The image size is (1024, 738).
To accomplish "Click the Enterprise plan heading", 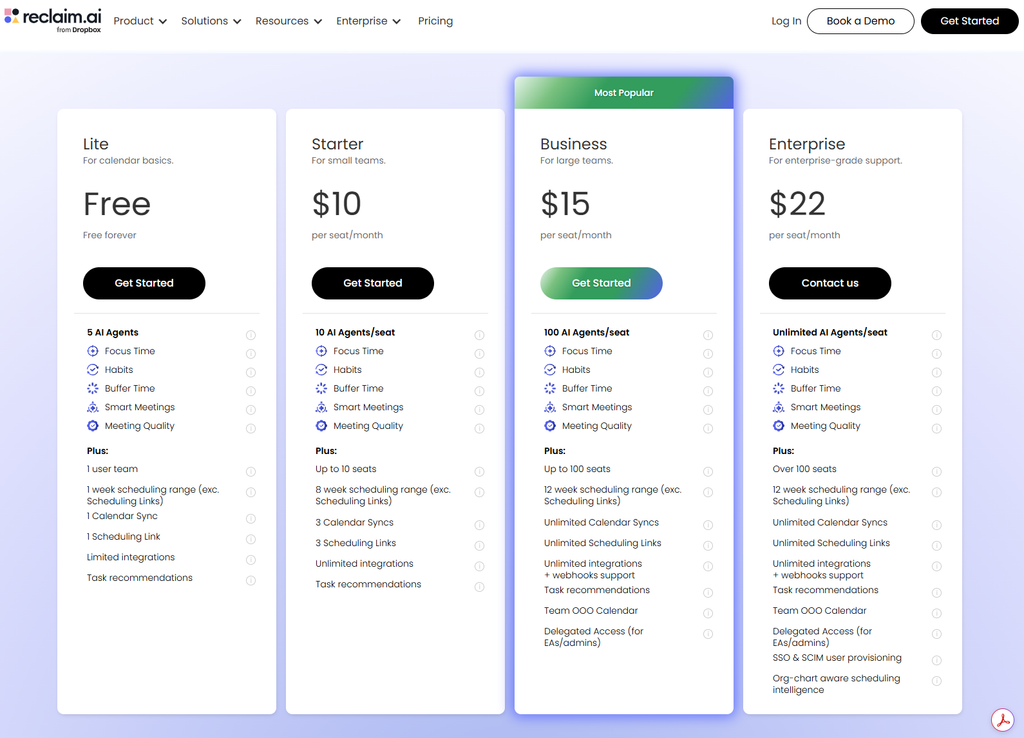I will 807,144.
